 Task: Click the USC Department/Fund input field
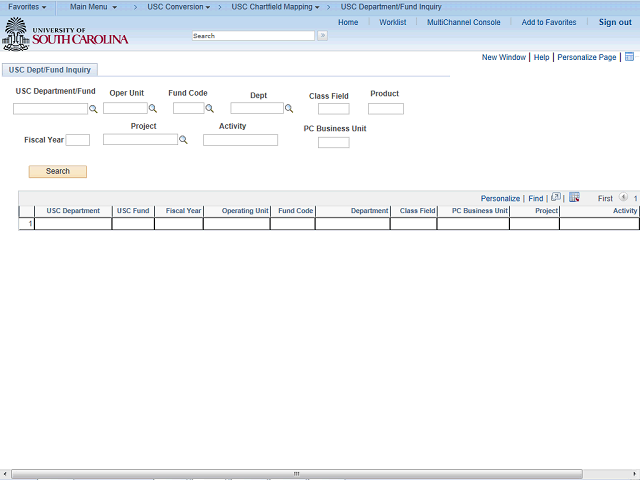(x=50, y=109)
